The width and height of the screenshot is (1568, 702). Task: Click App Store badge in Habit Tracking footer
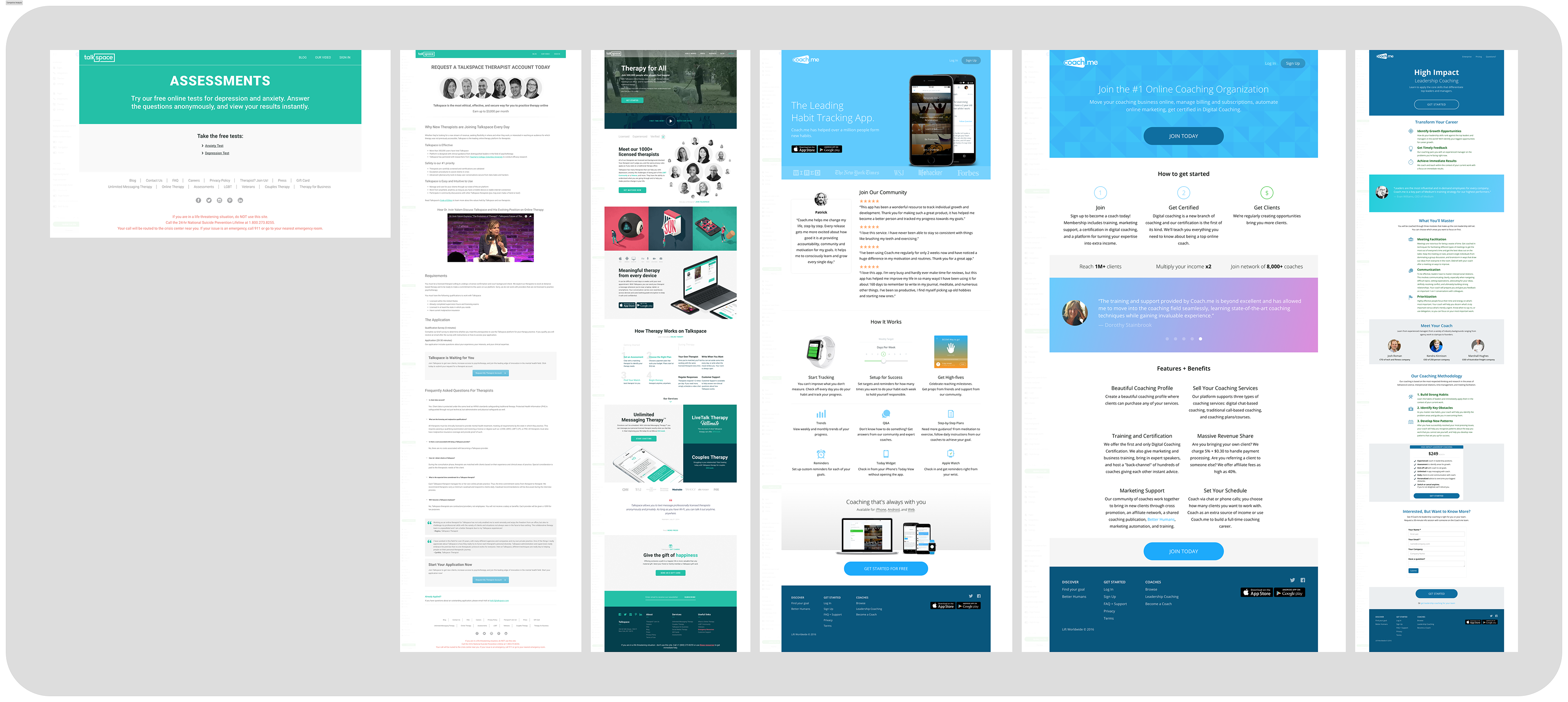942,606
